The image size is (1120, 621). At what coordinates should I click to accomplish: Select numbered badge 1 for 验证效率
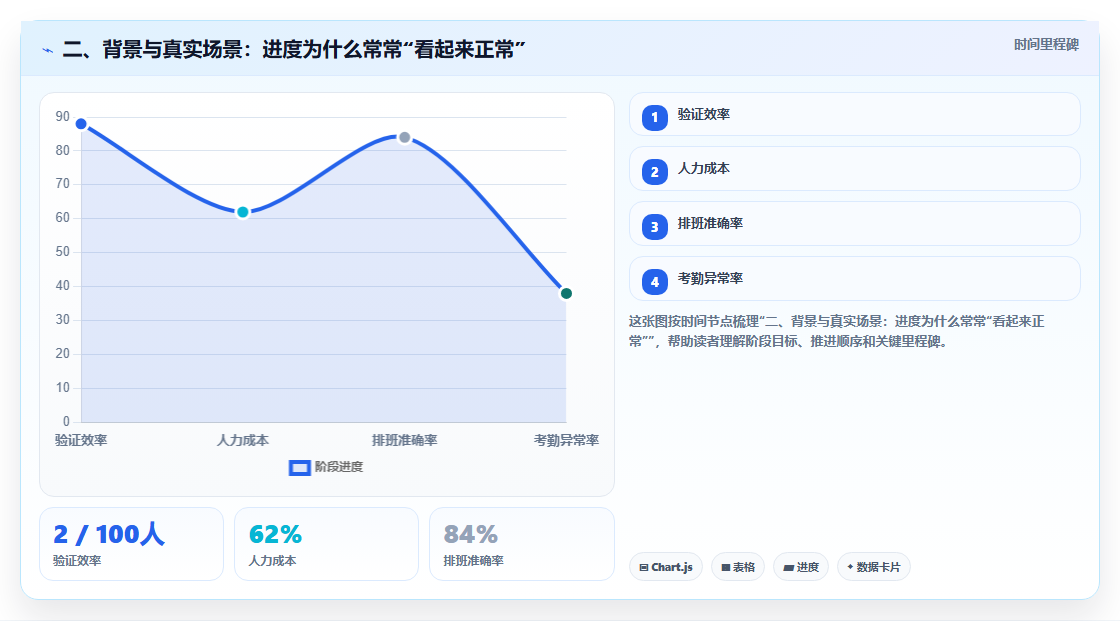coord(654,117)
